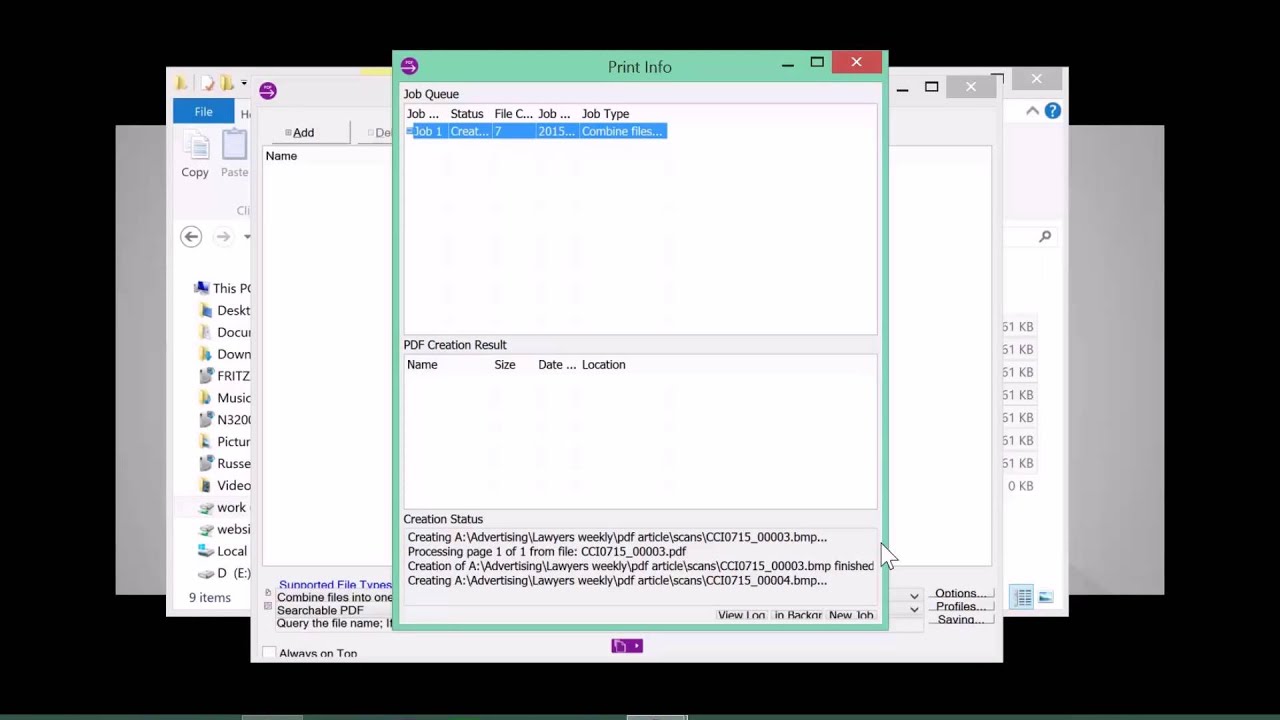Click the Explorer Back arrow button
This screenshot has width=1280, height=720.
click(x=191, y=236)
